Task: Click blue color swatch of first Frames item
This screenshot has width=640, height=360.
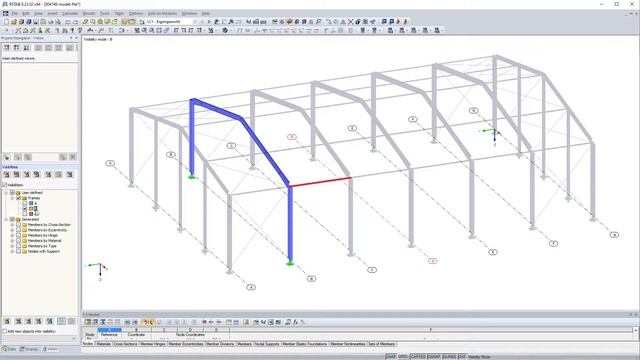Action: coord(31,203)
